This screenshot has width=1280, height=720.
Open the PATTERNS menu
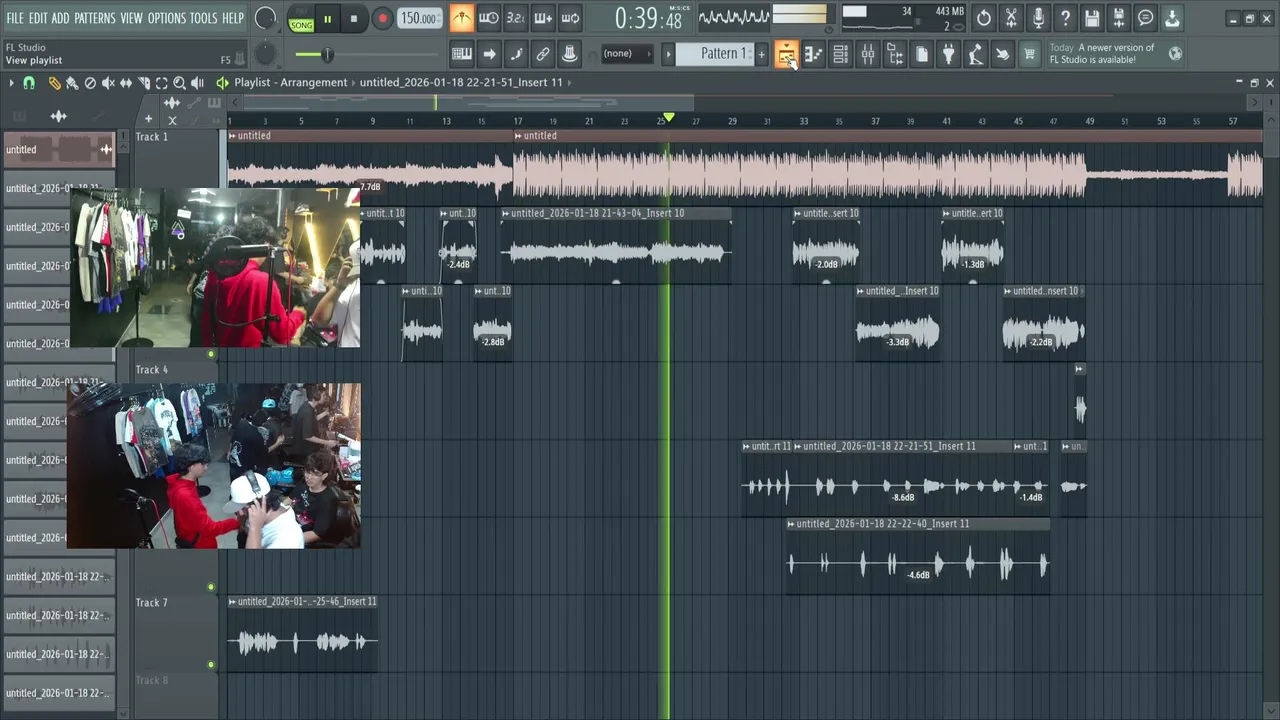tap(95, 18)
